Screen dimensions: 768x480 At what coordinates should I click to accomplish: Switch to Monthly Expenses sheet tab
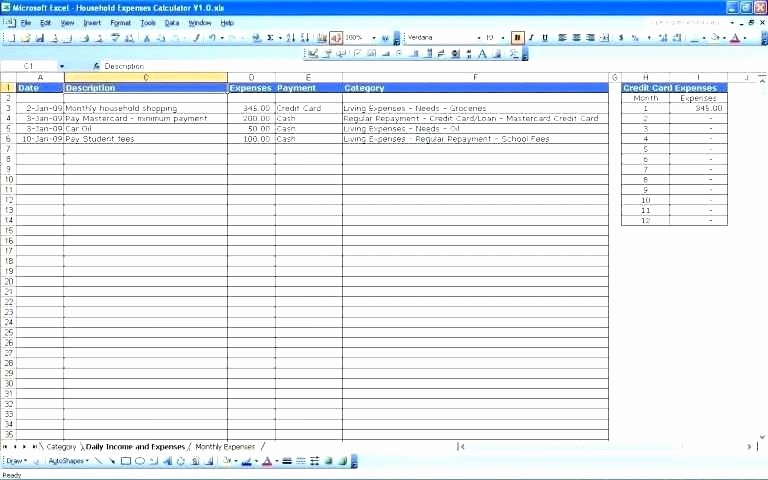[x=225, y=447]
